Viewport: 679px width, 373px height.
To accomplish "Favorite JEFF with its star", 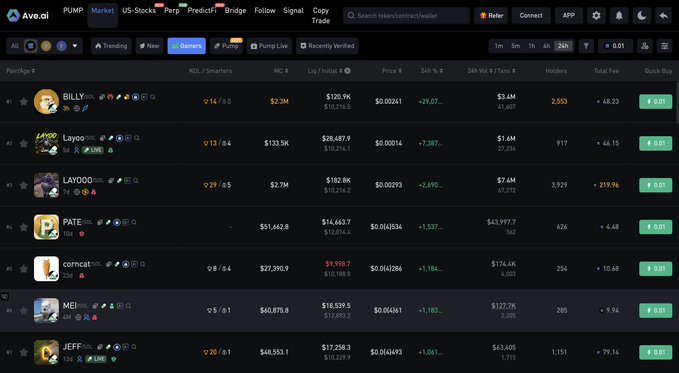I will [23, 352].
